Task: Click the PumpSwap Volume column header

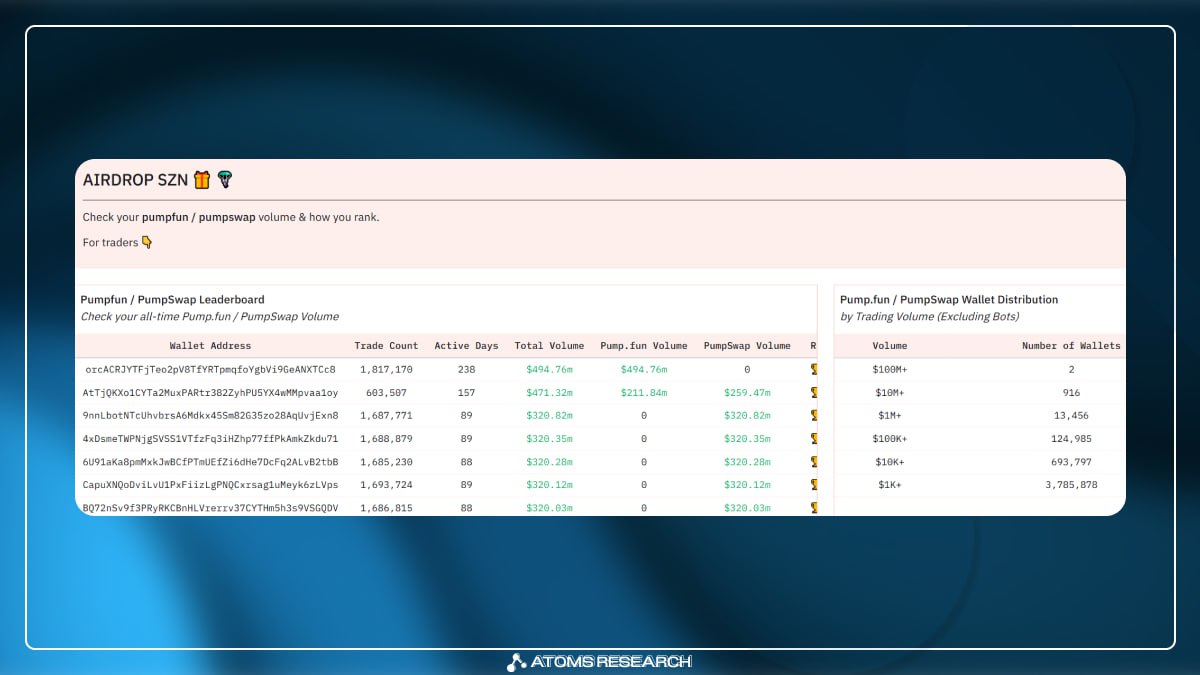Action: 747,346
